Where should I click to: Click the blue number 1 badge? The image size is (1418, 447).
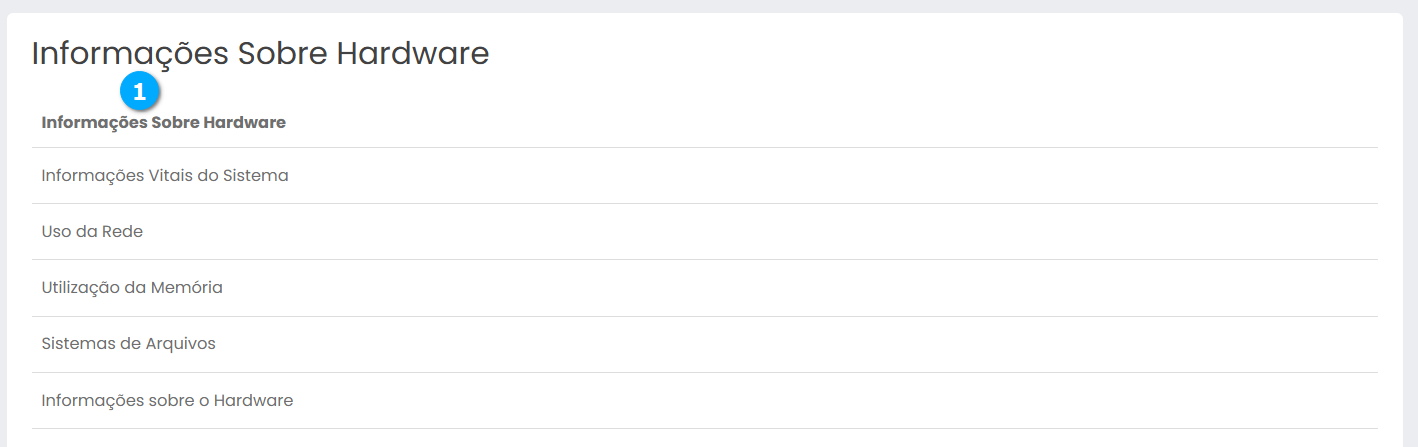[140, 92]
